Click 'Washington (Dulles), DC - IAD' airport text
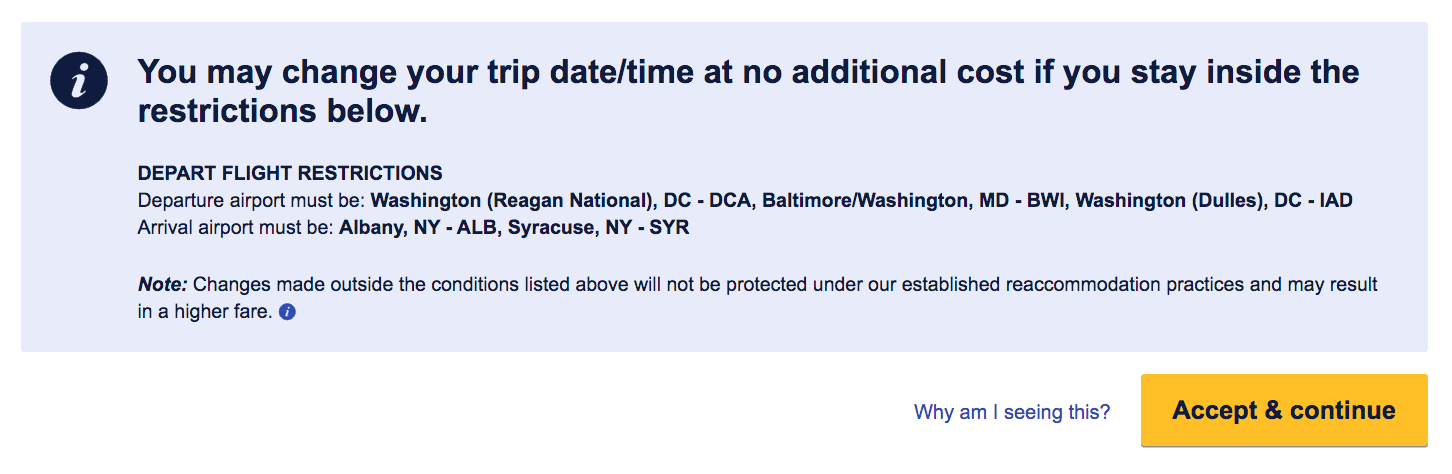The width and height of the screenshot is (1452, 474). tap(1214, 200)
